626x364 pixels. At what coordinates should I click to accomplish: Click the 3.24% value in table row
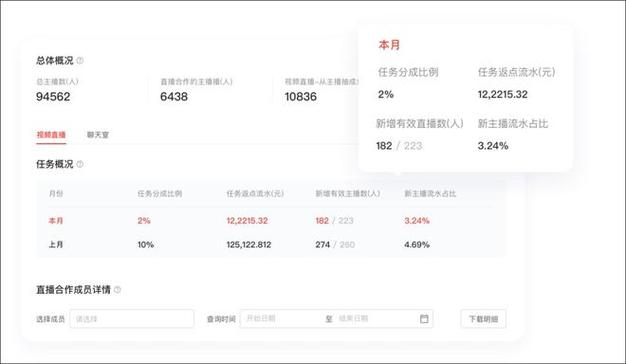417,221
